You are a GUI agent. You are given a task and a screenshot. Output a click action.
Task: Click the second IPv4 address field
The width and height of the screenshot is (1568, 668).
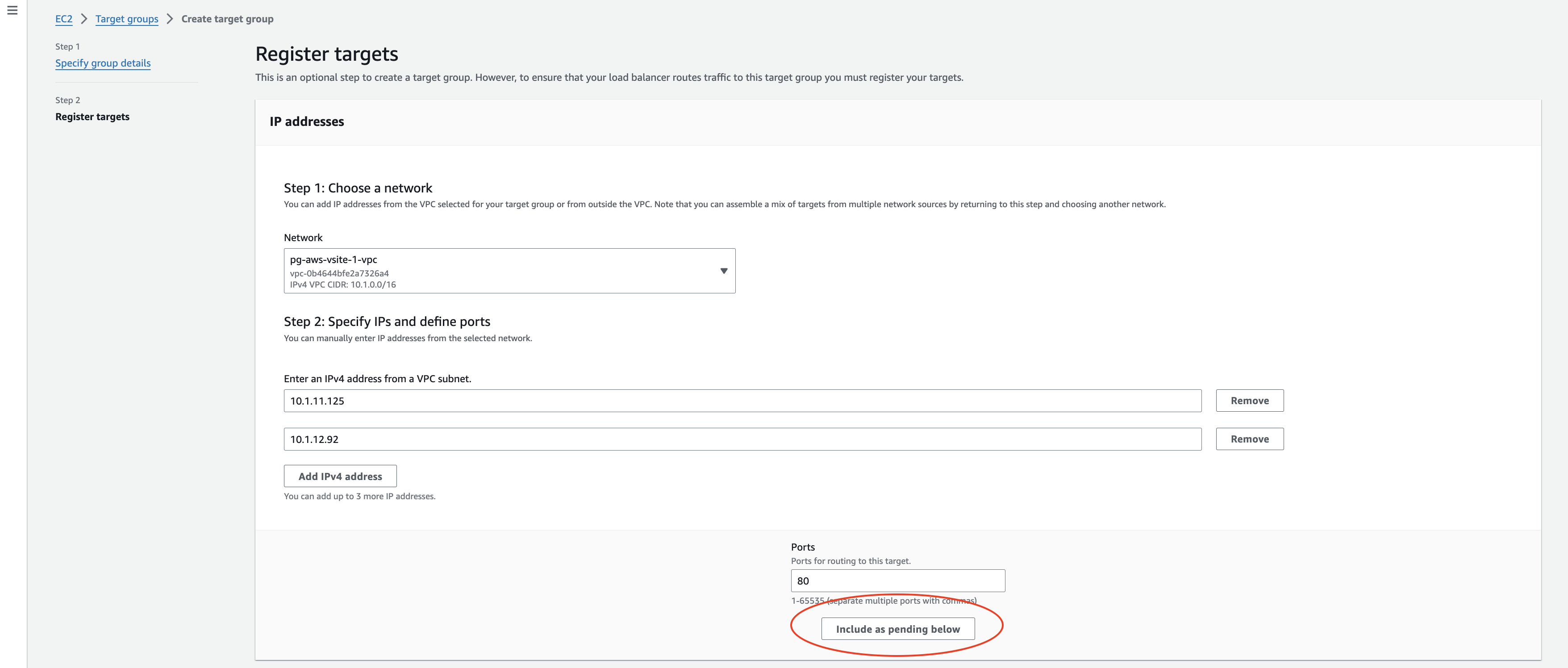coord(742,438)
